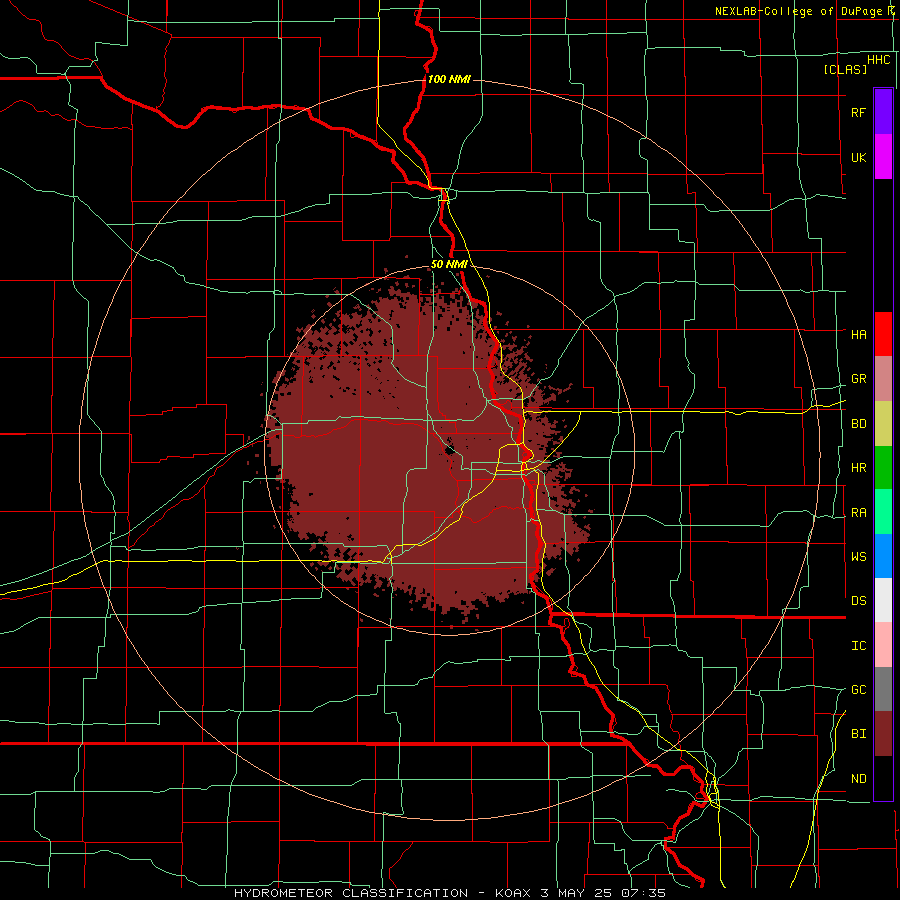Click the WS legend label
Viewport: 900px width, 900px height.
[x=858, y=556]
